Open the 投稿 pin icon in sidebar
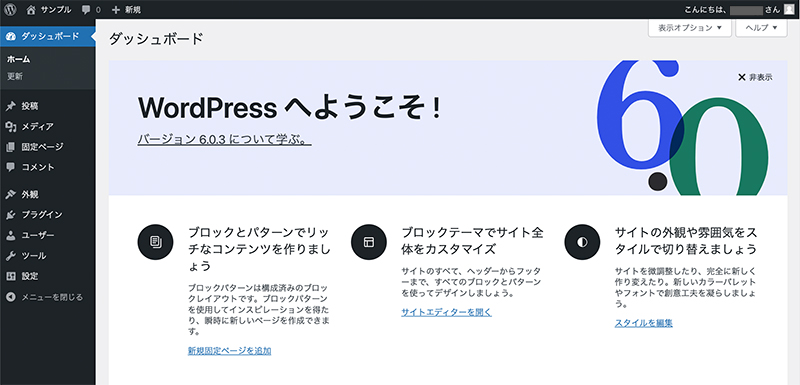Viewport: 800px width, 385px height. (x=11, y=106)
